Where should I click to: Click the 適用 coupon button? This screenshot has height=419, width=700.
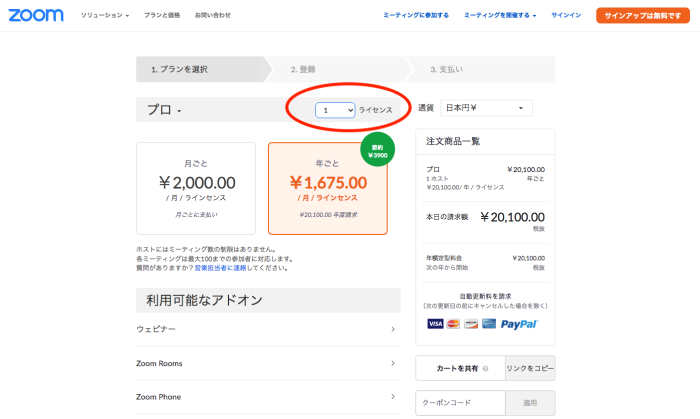(x=530, y=403)
